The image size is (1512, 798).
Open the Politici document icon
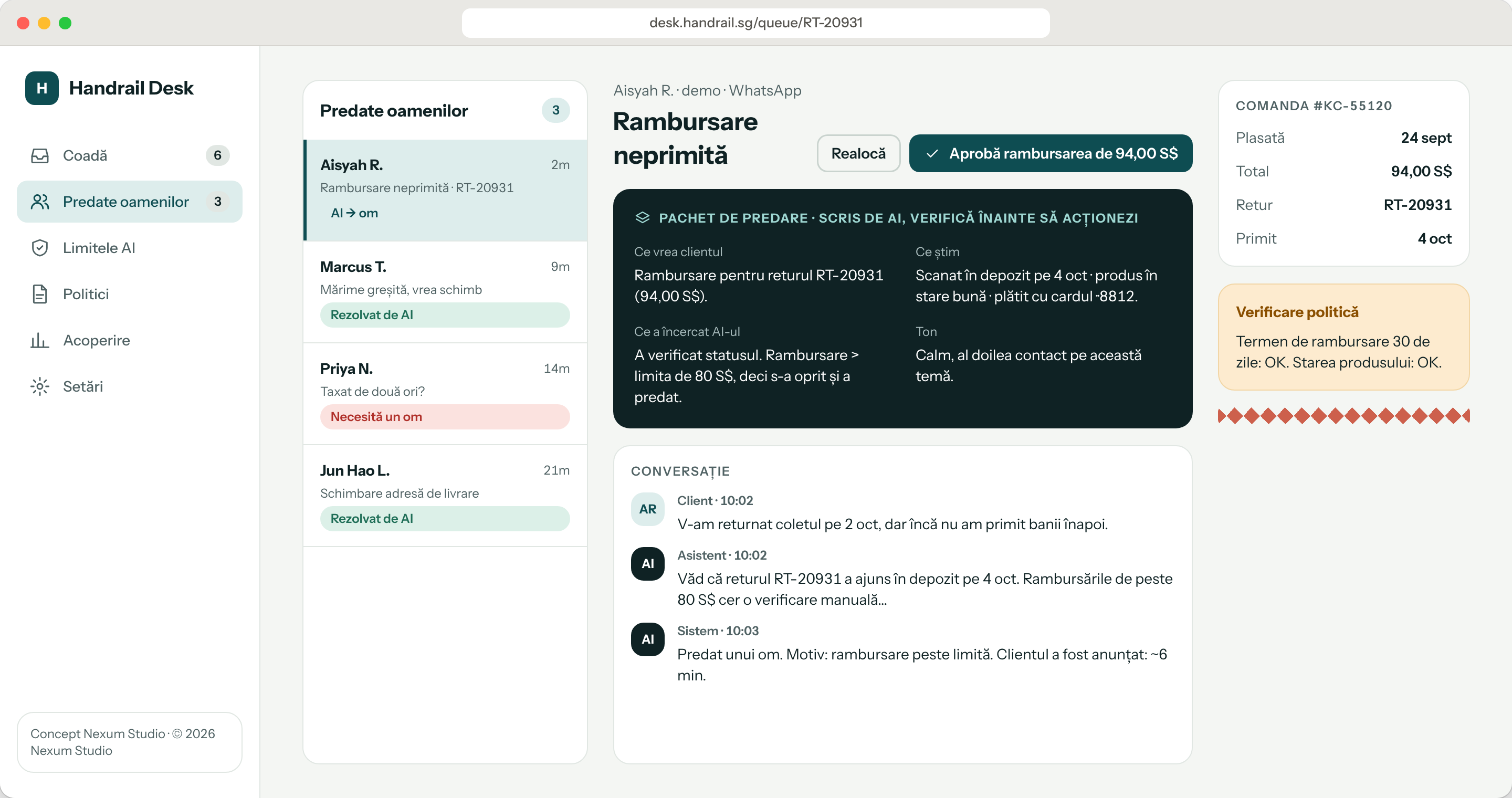coord(40,294)
